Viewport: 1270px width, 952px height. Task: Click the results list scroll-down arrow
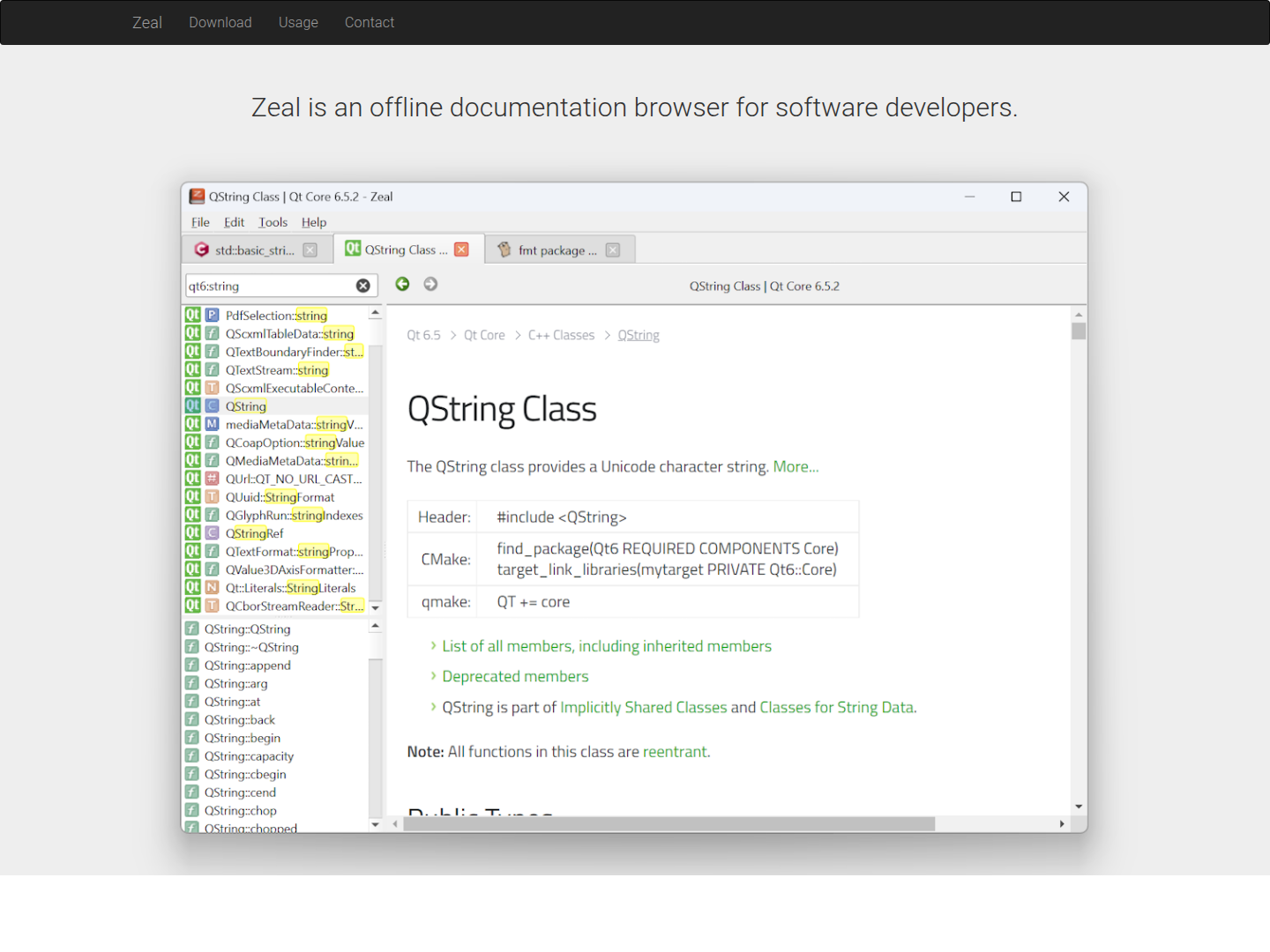[x=376, y=608]
